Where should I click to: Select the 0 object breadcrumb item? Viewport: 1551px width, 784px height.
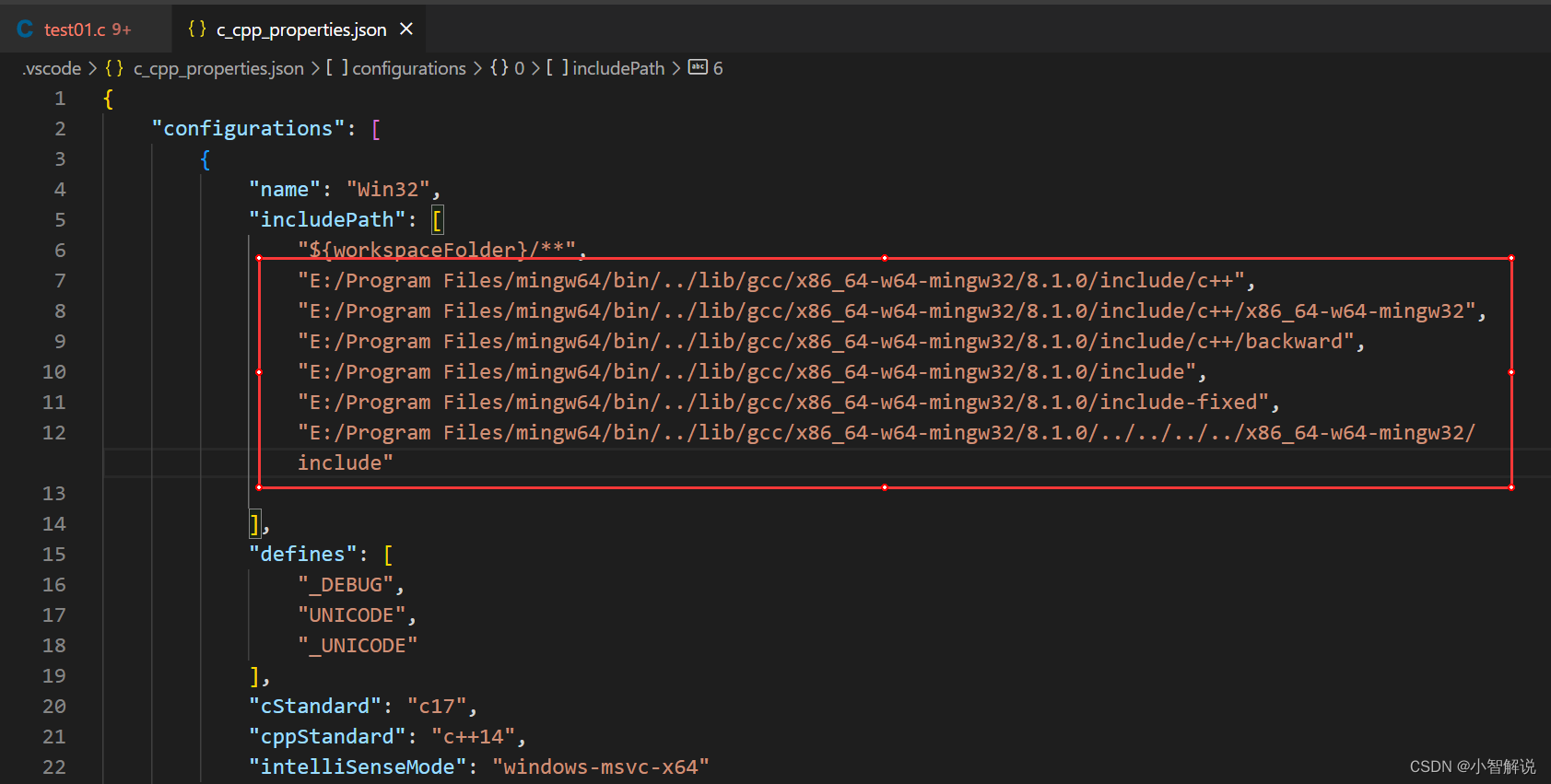pyautogui.click(x=520, y=68)
